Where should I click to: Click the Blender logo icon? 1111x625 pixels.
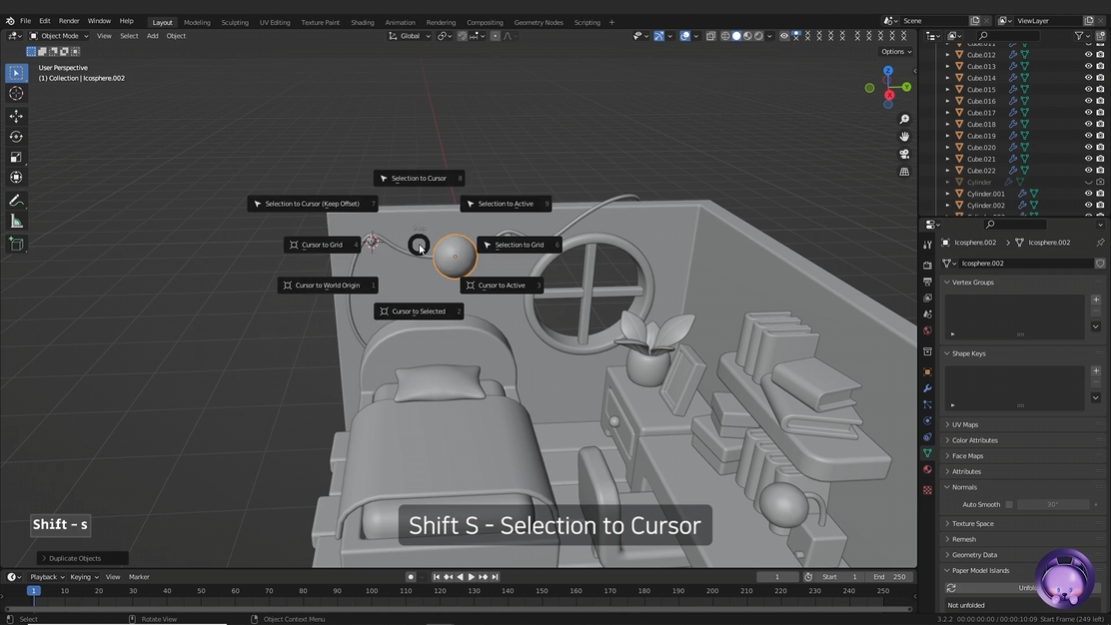pyautogui.click(x=9, y=21)
